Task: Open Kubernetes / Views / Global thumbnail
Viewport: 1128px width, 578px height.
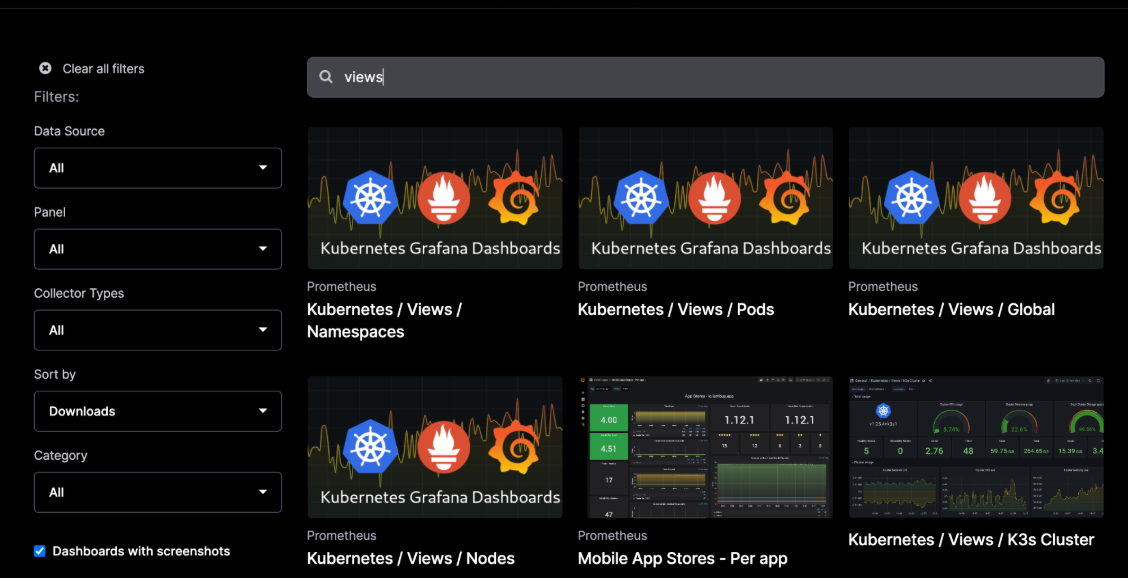Action: coord(976,198)
